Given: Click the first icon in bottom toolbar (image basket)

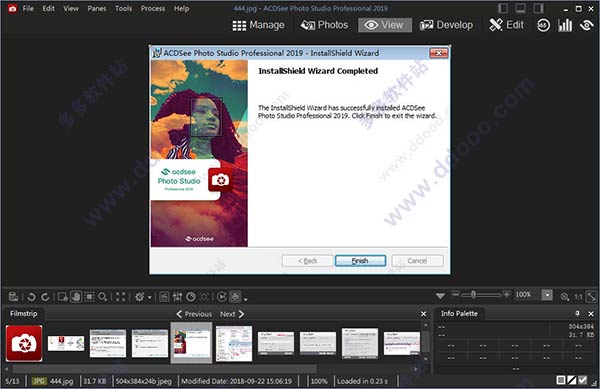Looking at the screenshot, I should point(13,297).
